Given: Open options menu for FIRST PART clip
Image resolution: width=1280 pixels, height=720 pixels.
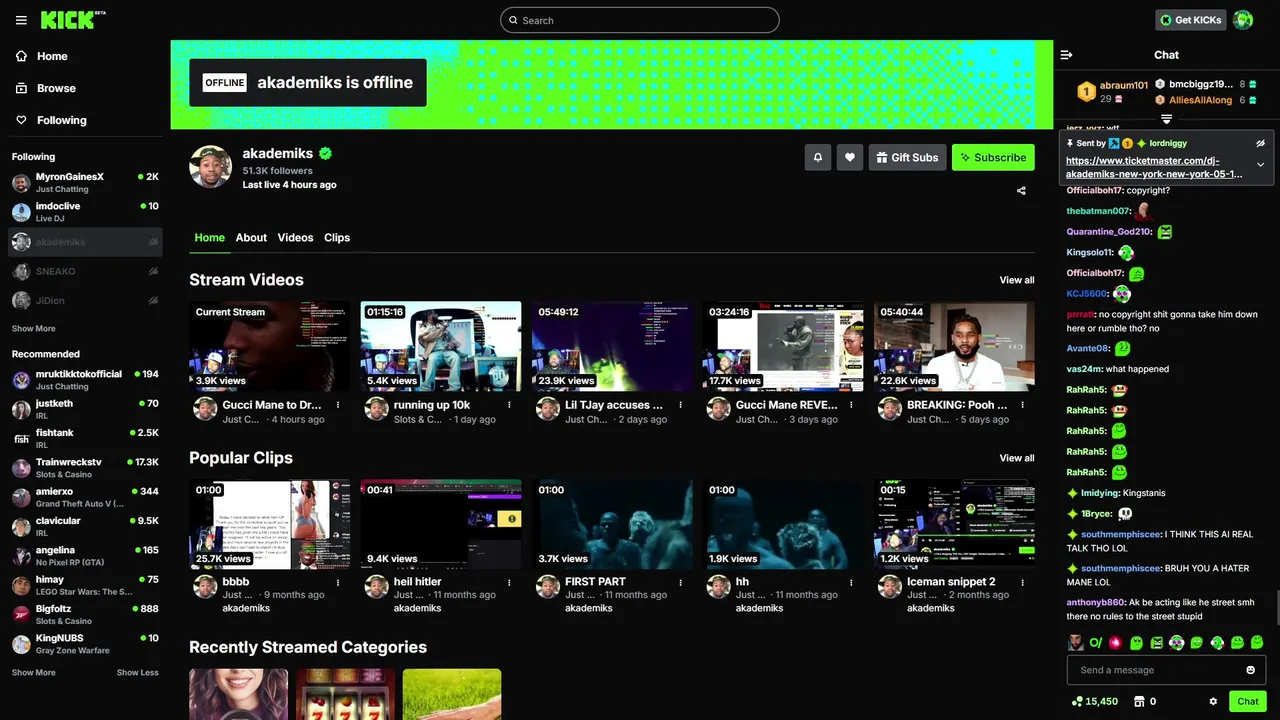Looking at the screenshot, I should tap(680, 581).
